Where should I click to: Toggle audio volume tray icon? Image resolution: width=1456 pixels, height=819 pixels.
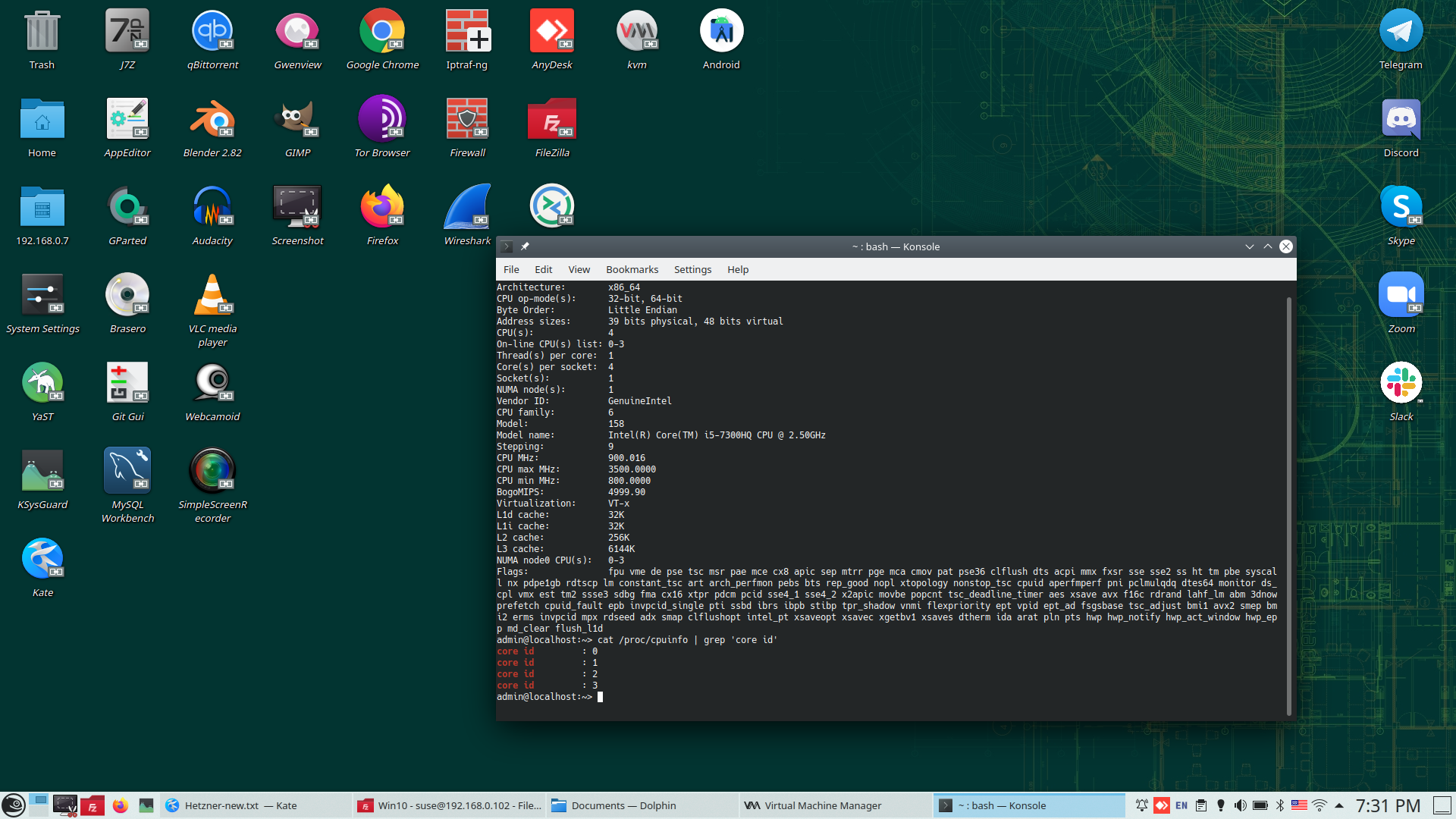coord(1240,805)
